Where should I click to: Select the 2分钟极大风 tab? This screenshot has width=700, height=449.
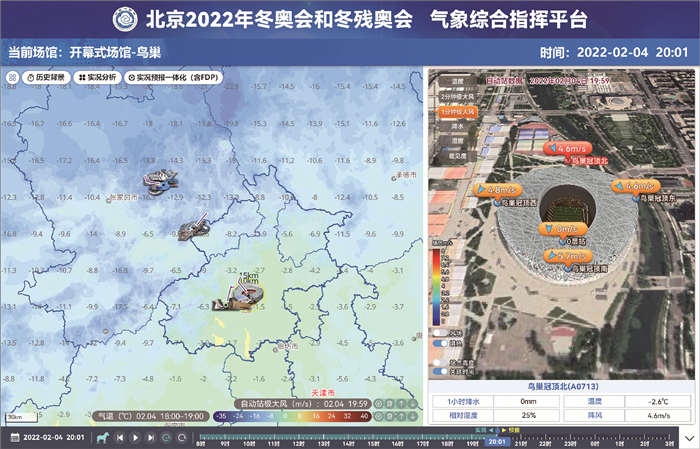pos(456,96)
